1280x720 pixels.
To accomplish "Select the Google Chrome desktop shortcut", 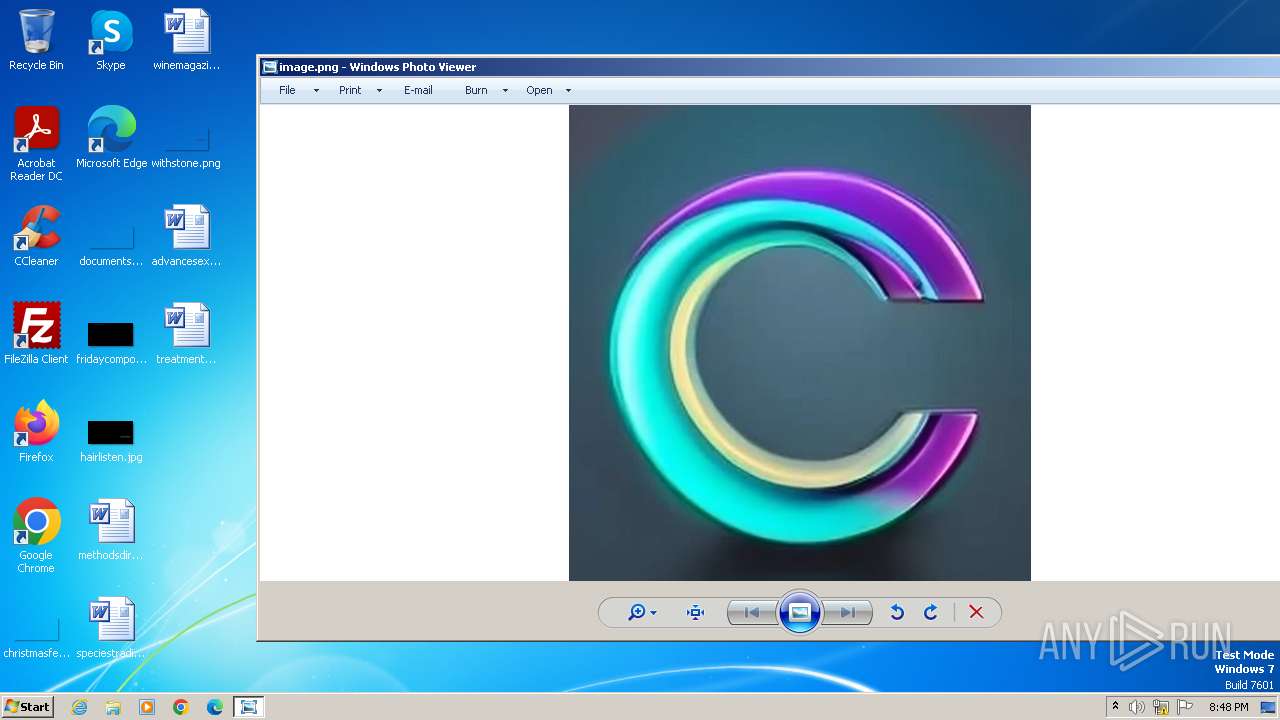I will 36,536.
